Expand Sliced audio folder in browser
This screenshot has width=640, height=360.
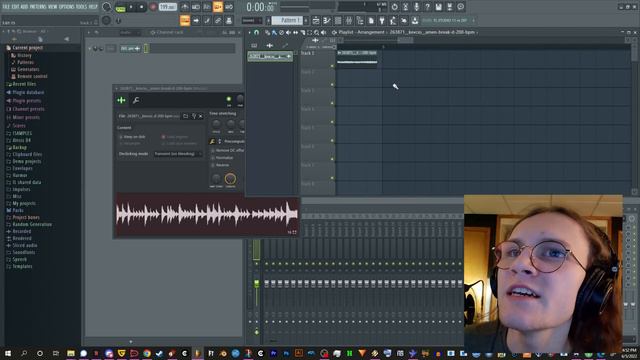click(x=24, y=246)
